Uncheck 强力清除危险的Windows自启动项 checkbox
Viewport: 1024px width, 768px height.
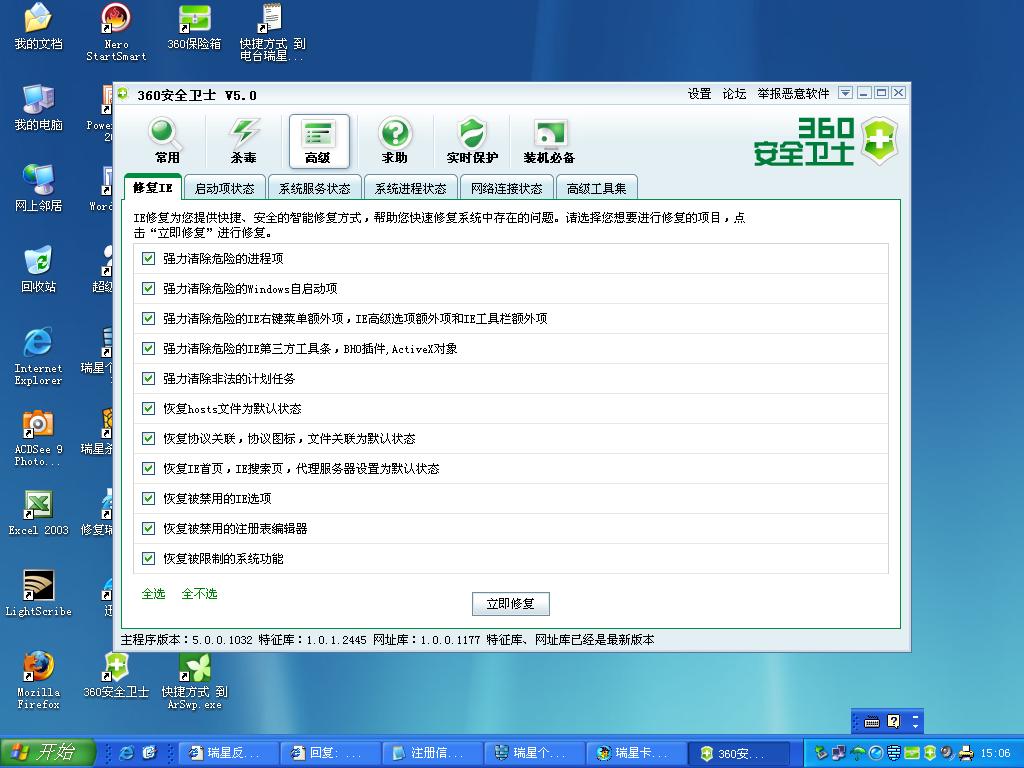[148, 289]
